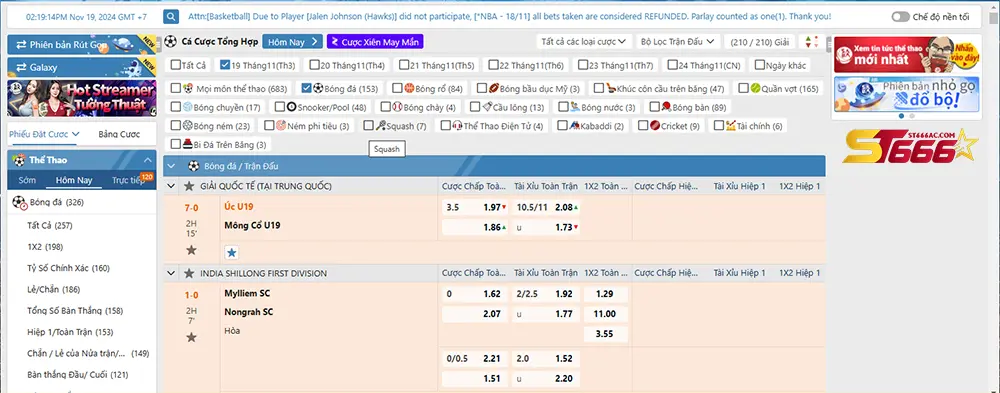Collapse the Giải Quốc Tế league row
The width and height of the screenshot is (1000, 393).
pyautogui.click(x=171, y=186)
